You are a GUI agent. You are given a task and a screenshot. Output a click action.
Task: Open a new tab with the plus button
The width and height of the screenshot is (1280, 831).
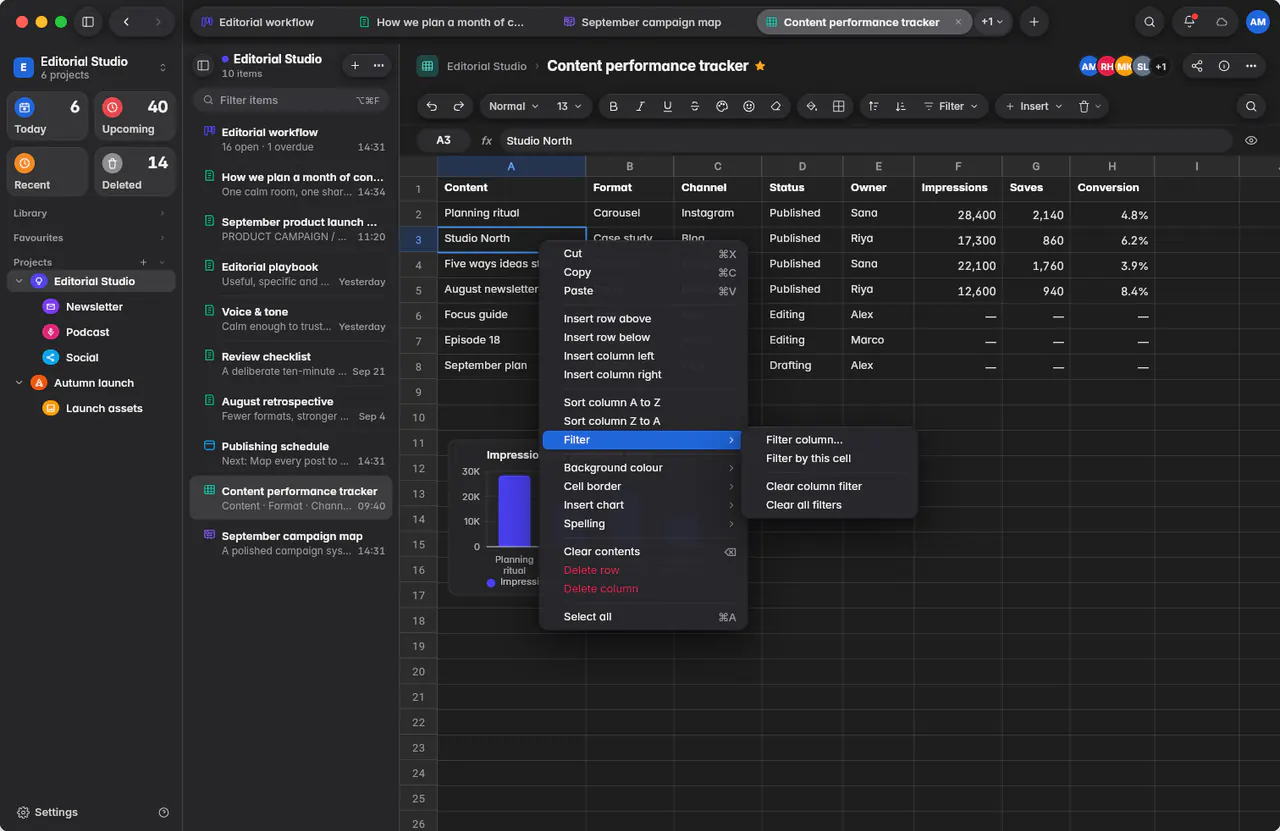click(1034, 22)
